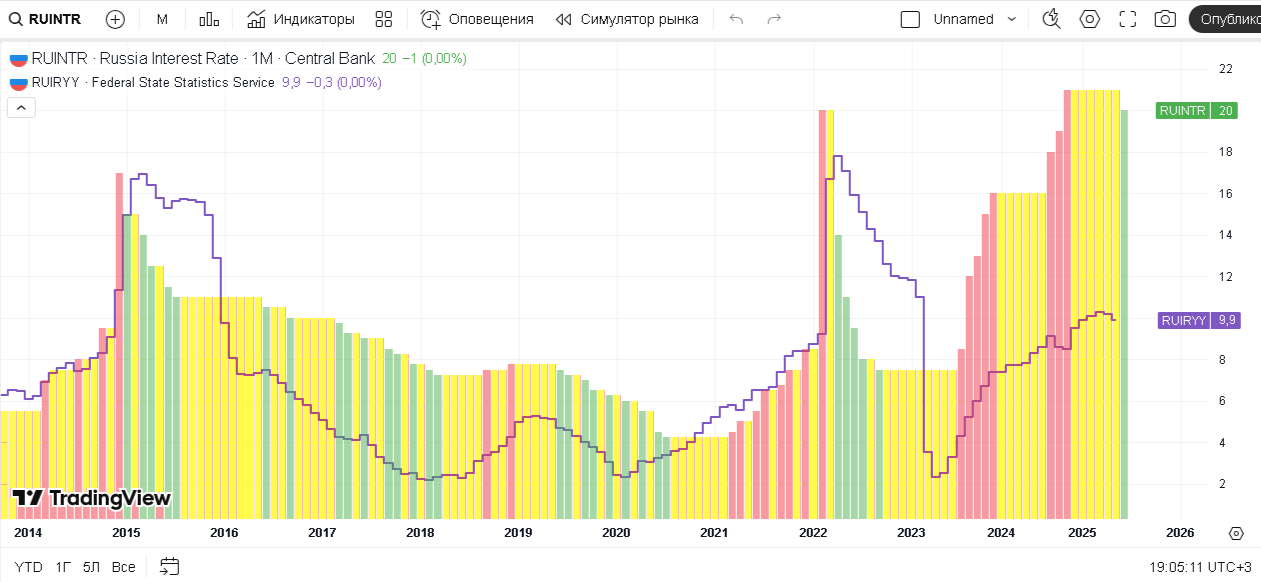The image size is (1261, 582).
Task: Collapse the legend with chevron button
Action: (x=21, y=108)
